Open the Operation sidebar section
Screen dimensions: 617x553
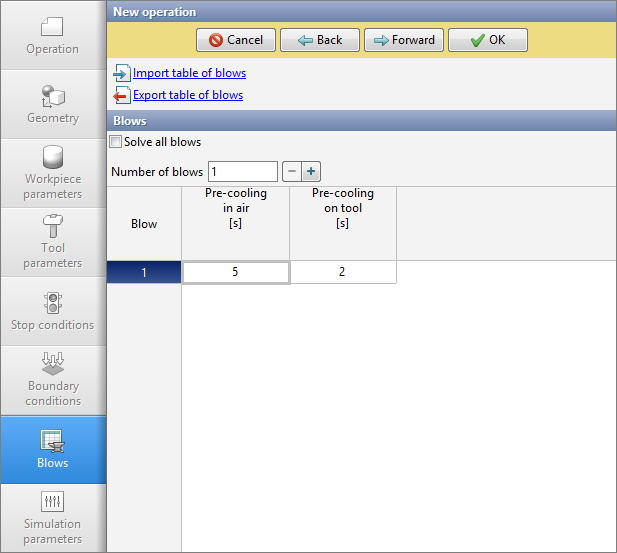point(52,35)
